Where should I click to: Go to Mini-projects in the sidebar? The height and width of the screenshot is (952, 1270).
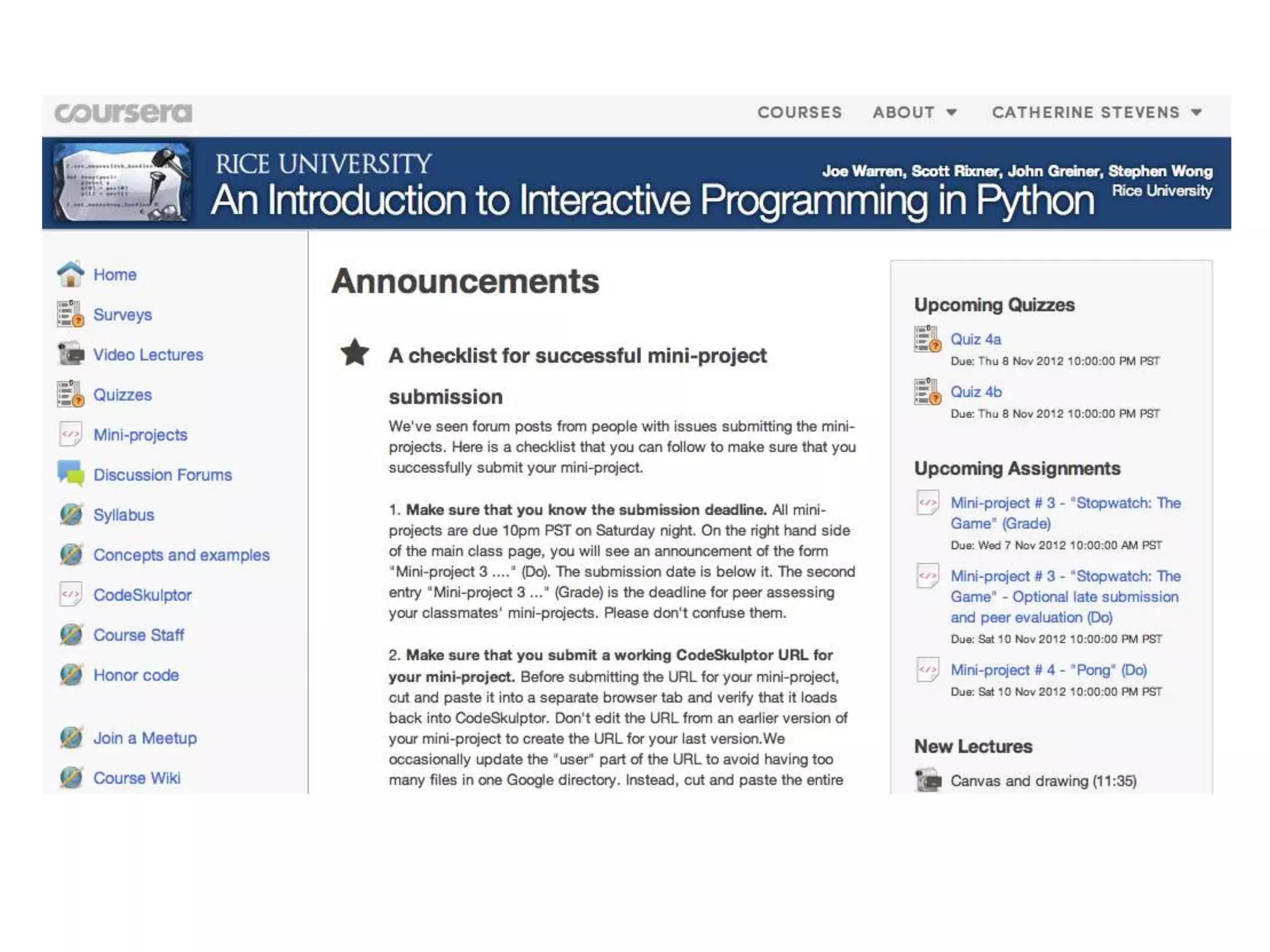coord(140,435)
